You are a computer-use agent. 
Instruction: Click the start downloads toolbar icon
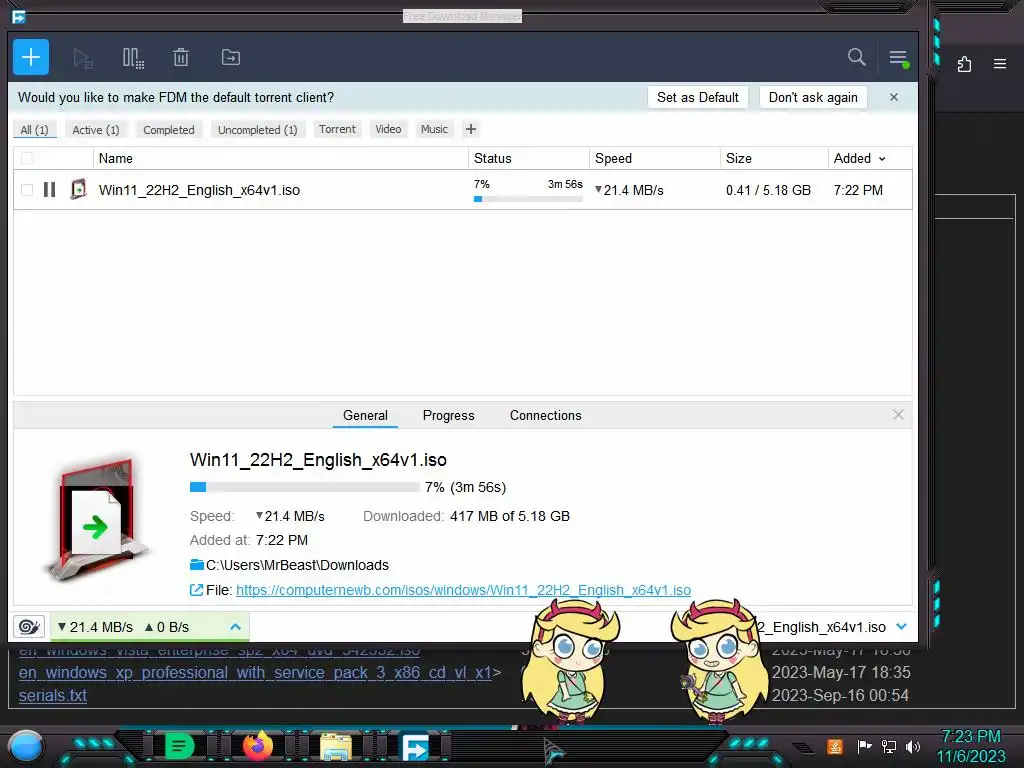point(83,58)
